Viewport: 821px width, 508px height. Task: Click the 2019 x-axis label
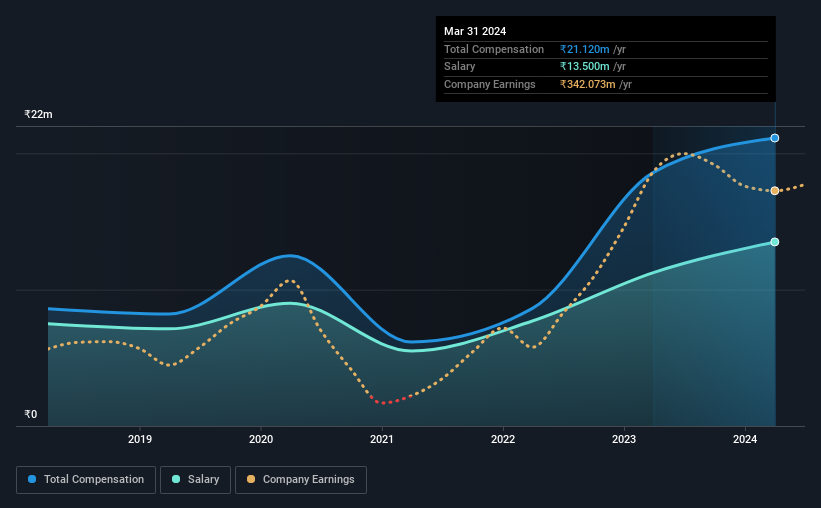[x=140, y=439]
